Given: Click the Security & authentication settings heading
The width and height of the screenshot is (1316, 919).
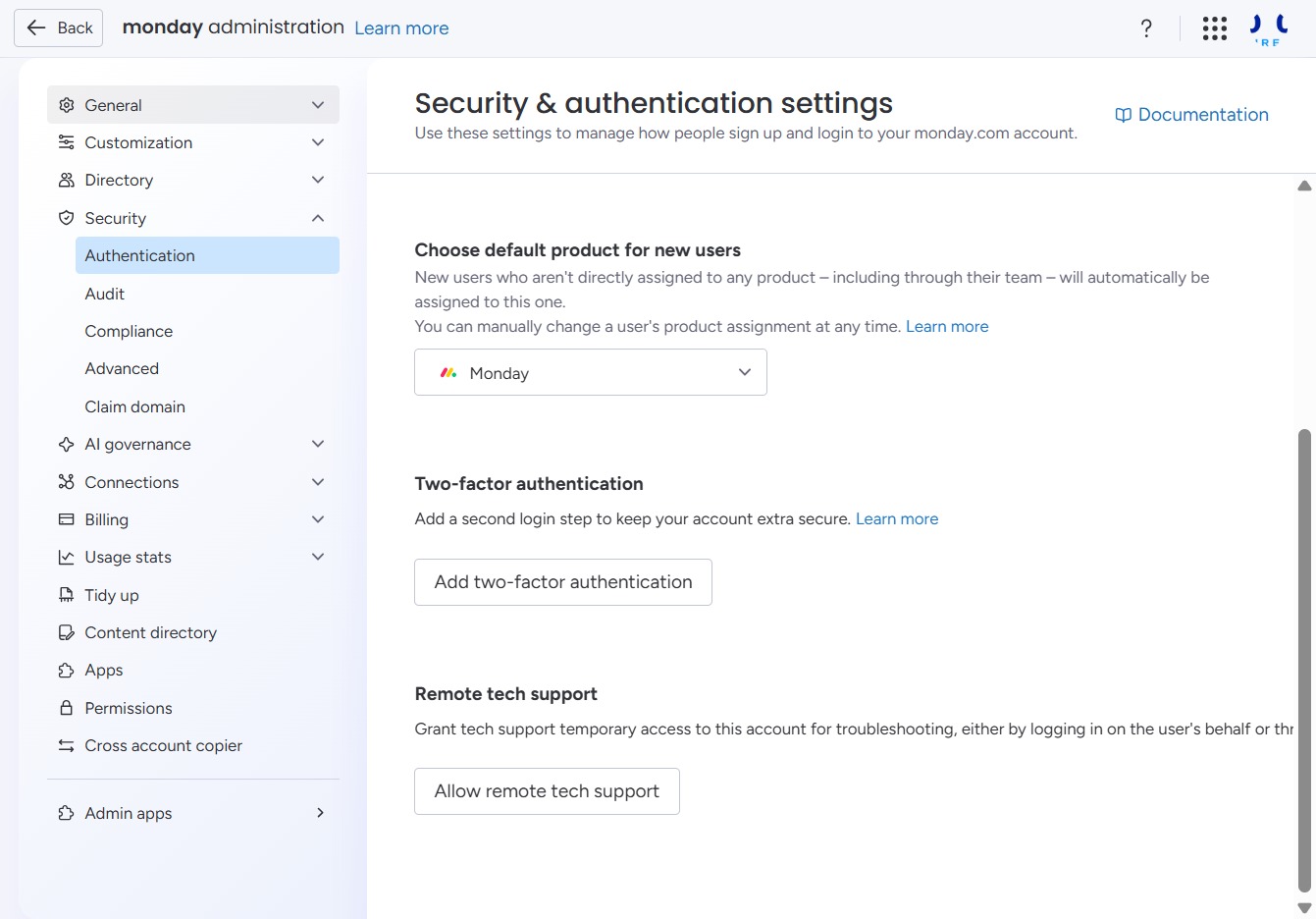Looking at the screenshot, I should 654,103.
